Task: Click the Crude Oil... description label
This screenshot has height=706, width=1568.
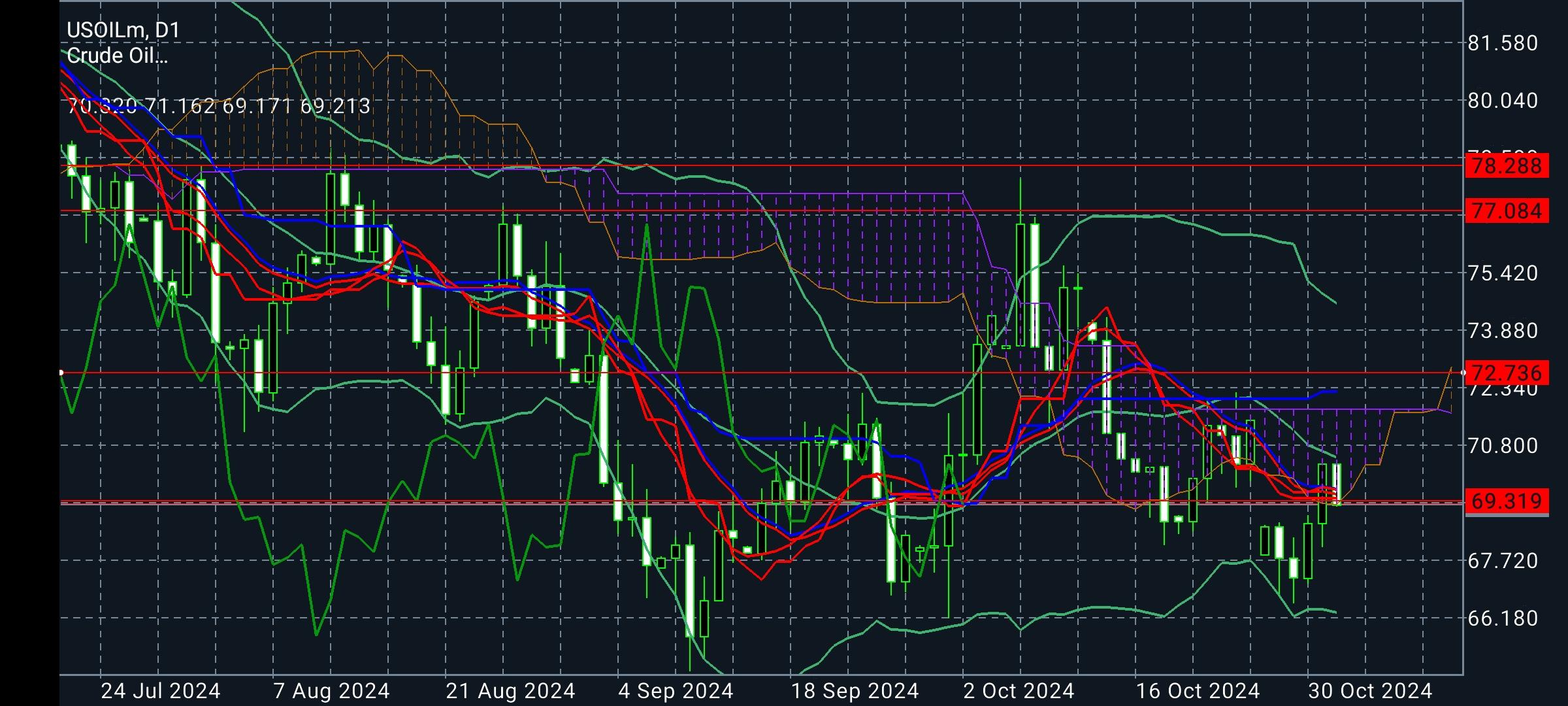Action: click(118, 56)
